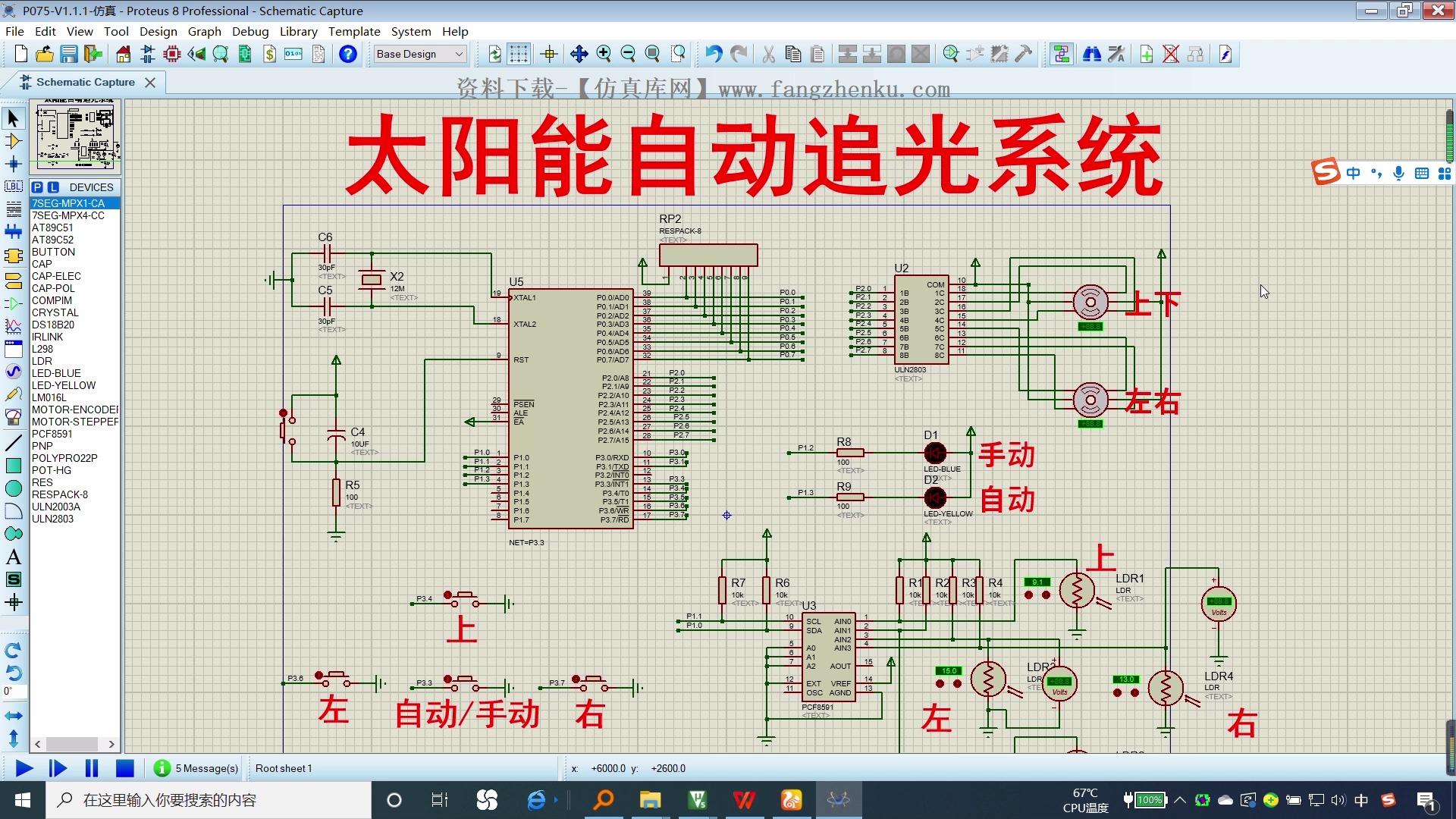
Task: Click the rotate anticlockwise icon near orientation field
Action: (x=12, y=673)
